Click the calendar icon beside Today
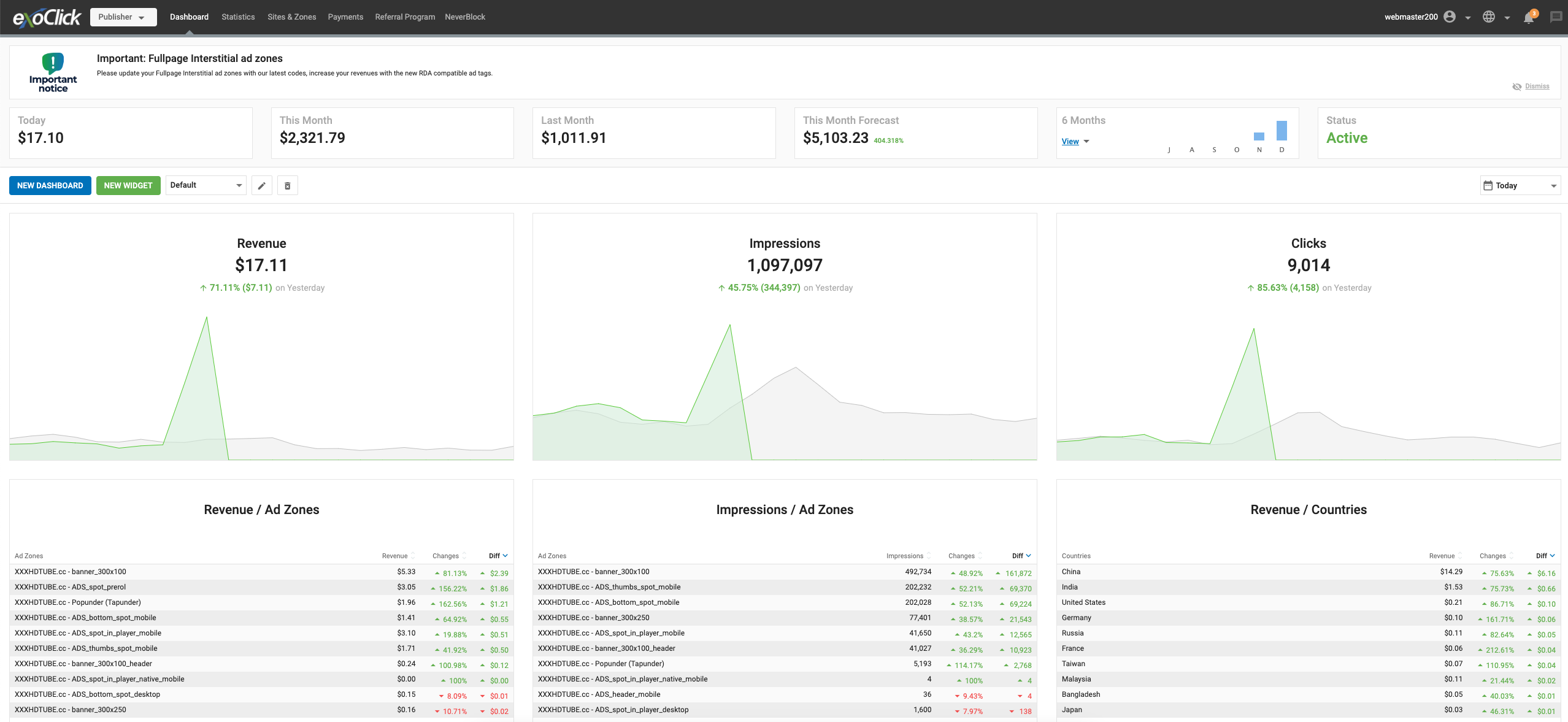Image resolution: width=1568 pixels, height=722 pixels. coord(1488,186)
